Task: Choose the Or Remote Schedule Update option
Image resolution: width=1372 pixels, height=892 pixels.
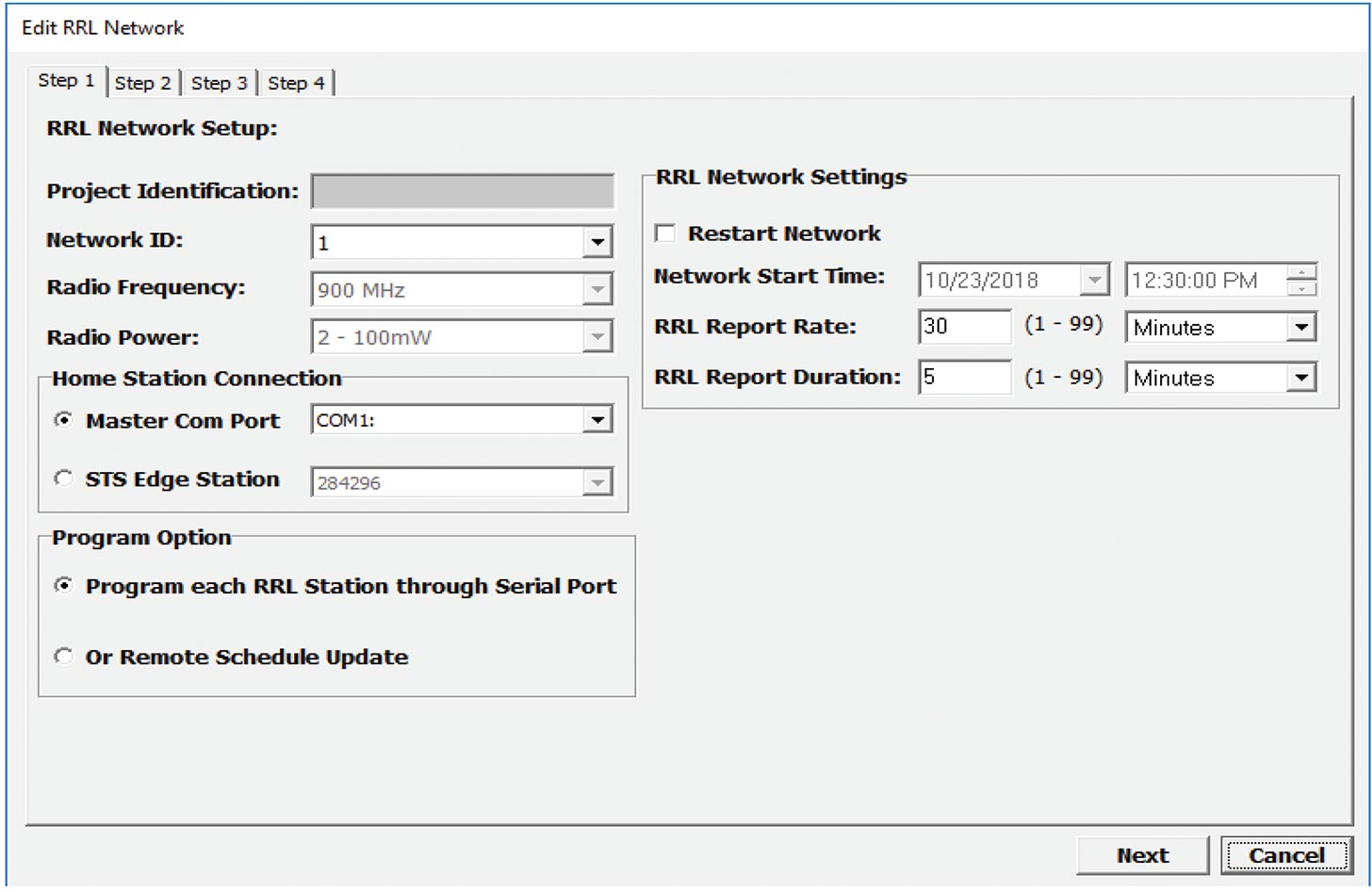Action: pyautogui.click(x=62, y=657)
